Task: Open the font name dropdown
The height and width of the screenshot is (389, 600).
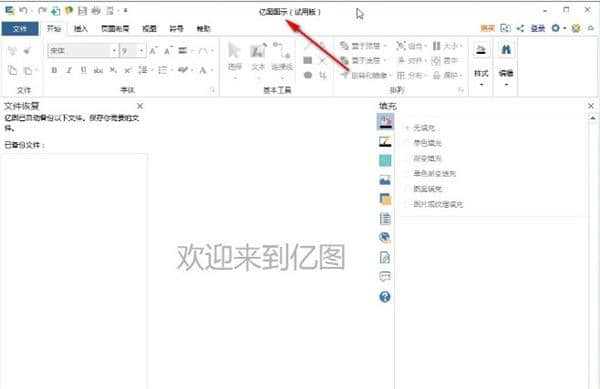Action: click(x=114, y=50)
